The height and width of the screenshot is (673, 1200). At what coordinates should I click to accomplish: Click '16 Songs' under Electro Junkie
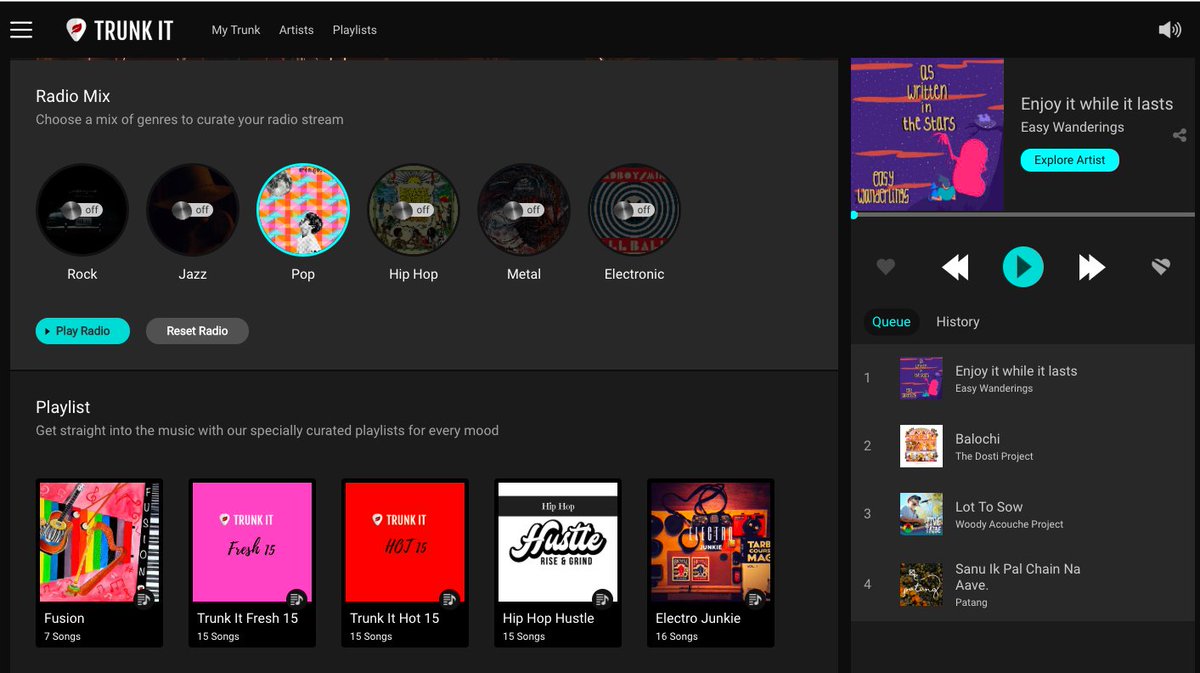point(676,636)
